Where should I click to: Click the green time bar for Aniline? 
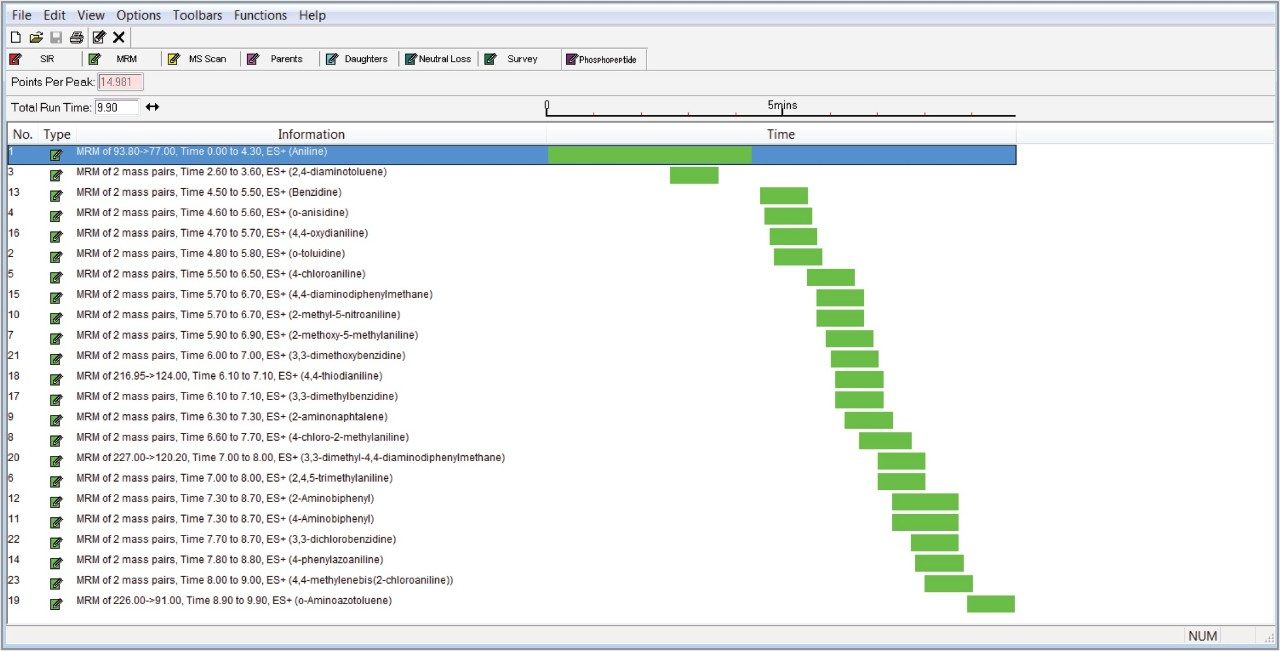coord(650,154)
